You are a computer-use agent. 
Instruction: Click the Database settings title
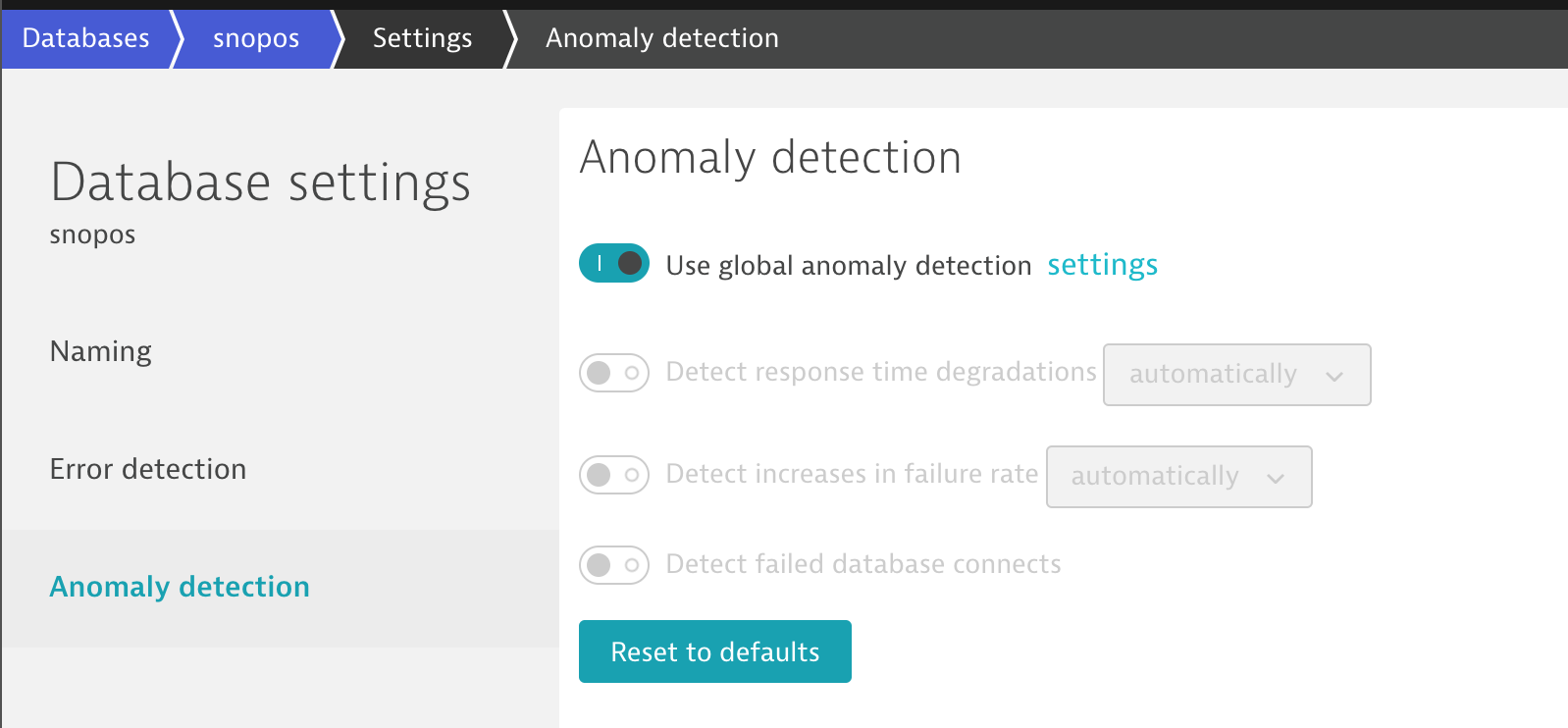click(x=260, y=182)
